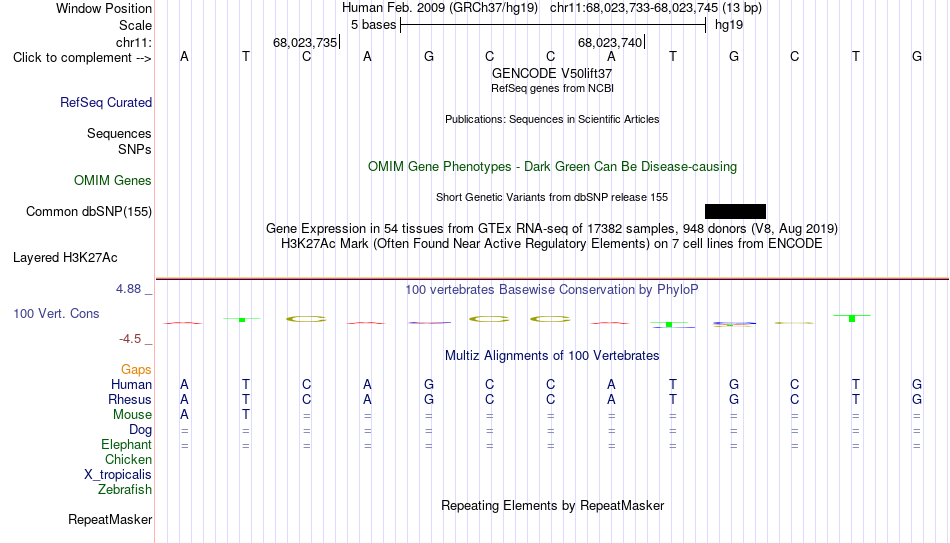Click the tallest green PhyloP bar near the right
This screenshot has height=543, width=950.
852,318
